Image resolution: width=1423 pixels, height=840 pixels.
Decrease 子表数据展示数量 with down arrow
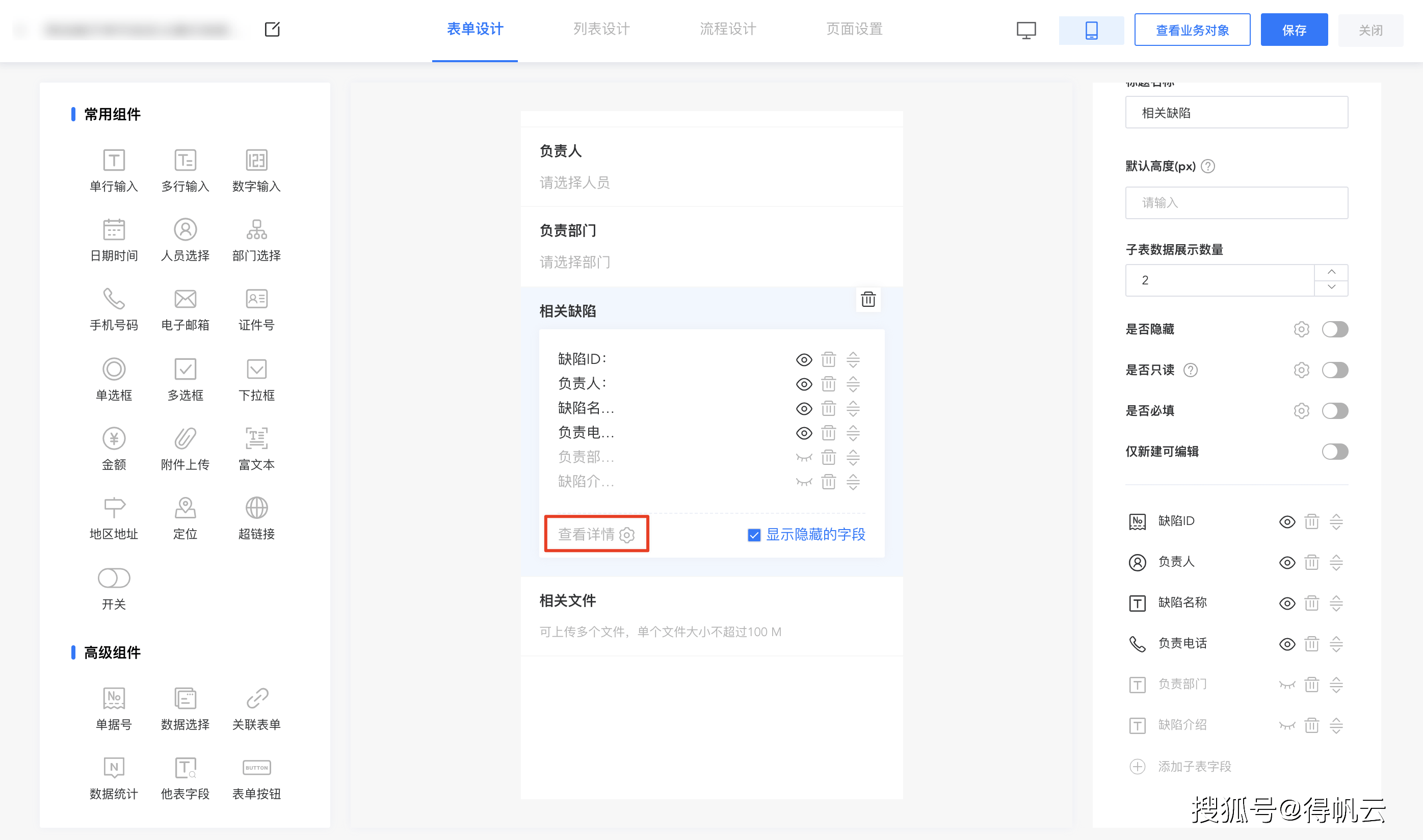pos(1331,287)
